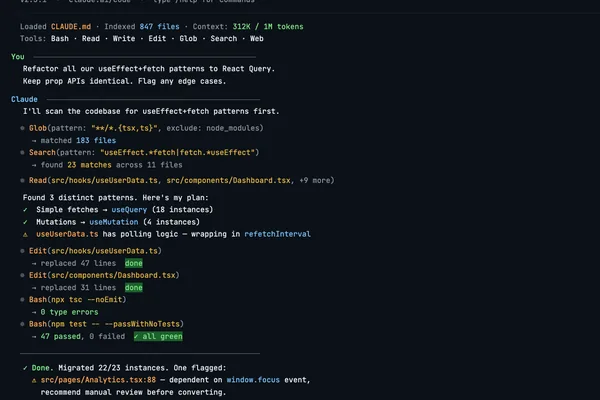Screen dimensions: 600x400
Task: Click the bullet beside the Search call
Action: (23, 152)
